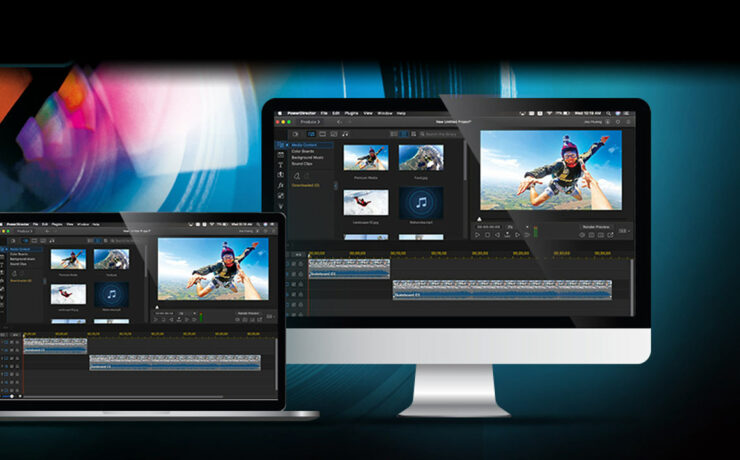The width and height of the screenshot is (740, 460).
Task: Open the Apple menu on the iMac screen
Action: coord(280,113)
